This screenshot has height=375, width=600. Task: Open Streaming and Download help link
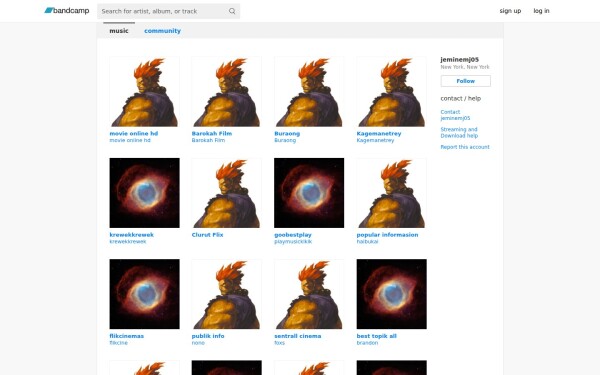click(459, 132)
